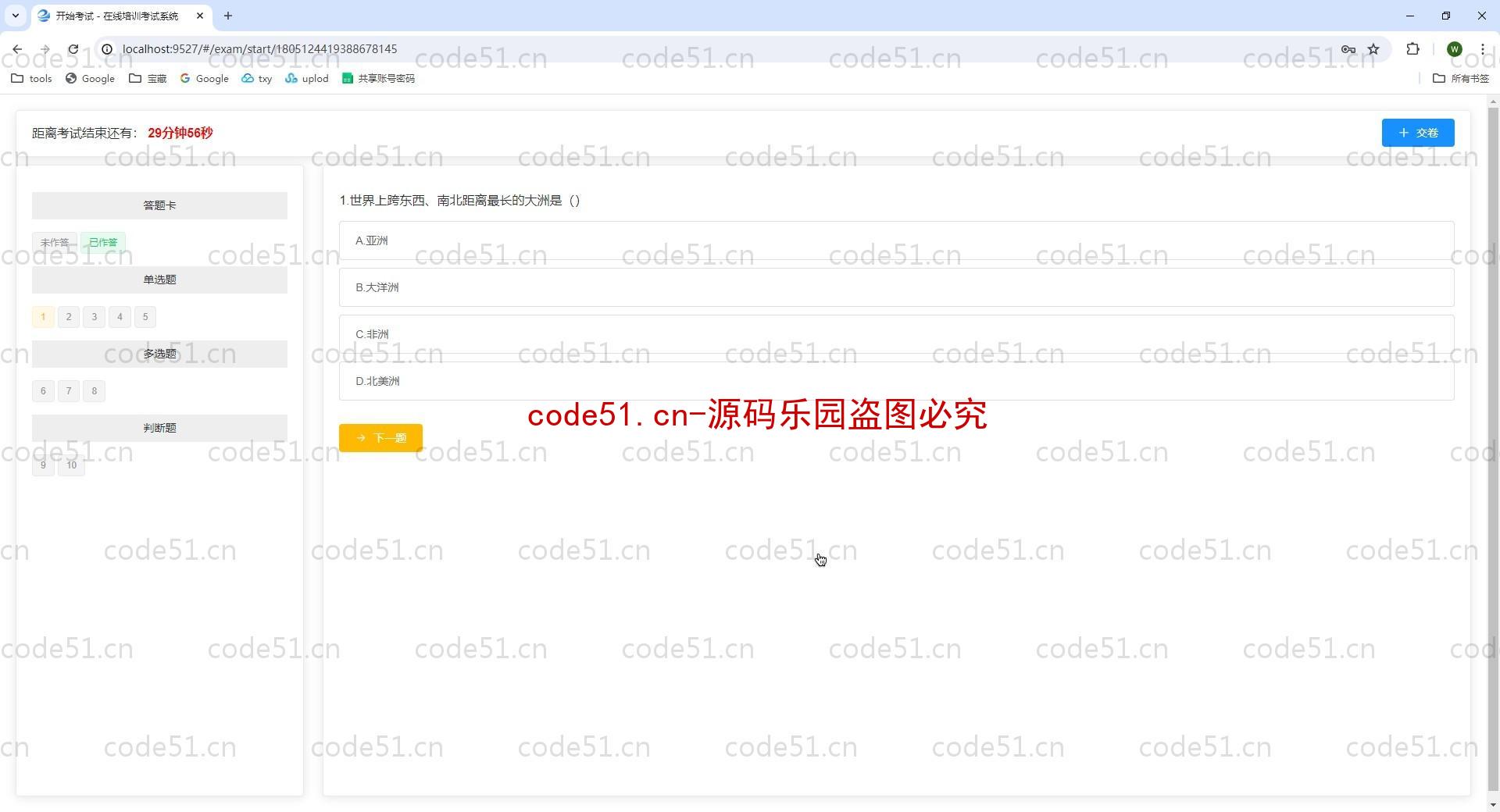Open the 共享账号密码 bookmark
Screen dimensions: 1500x812
(x=378, y=79)
